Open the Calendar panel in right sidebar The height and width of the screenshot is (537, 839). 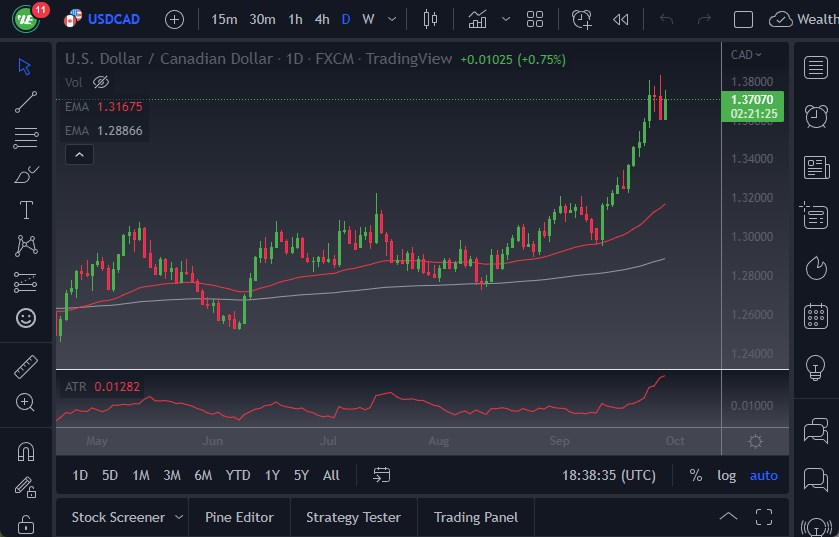point(816,316)
